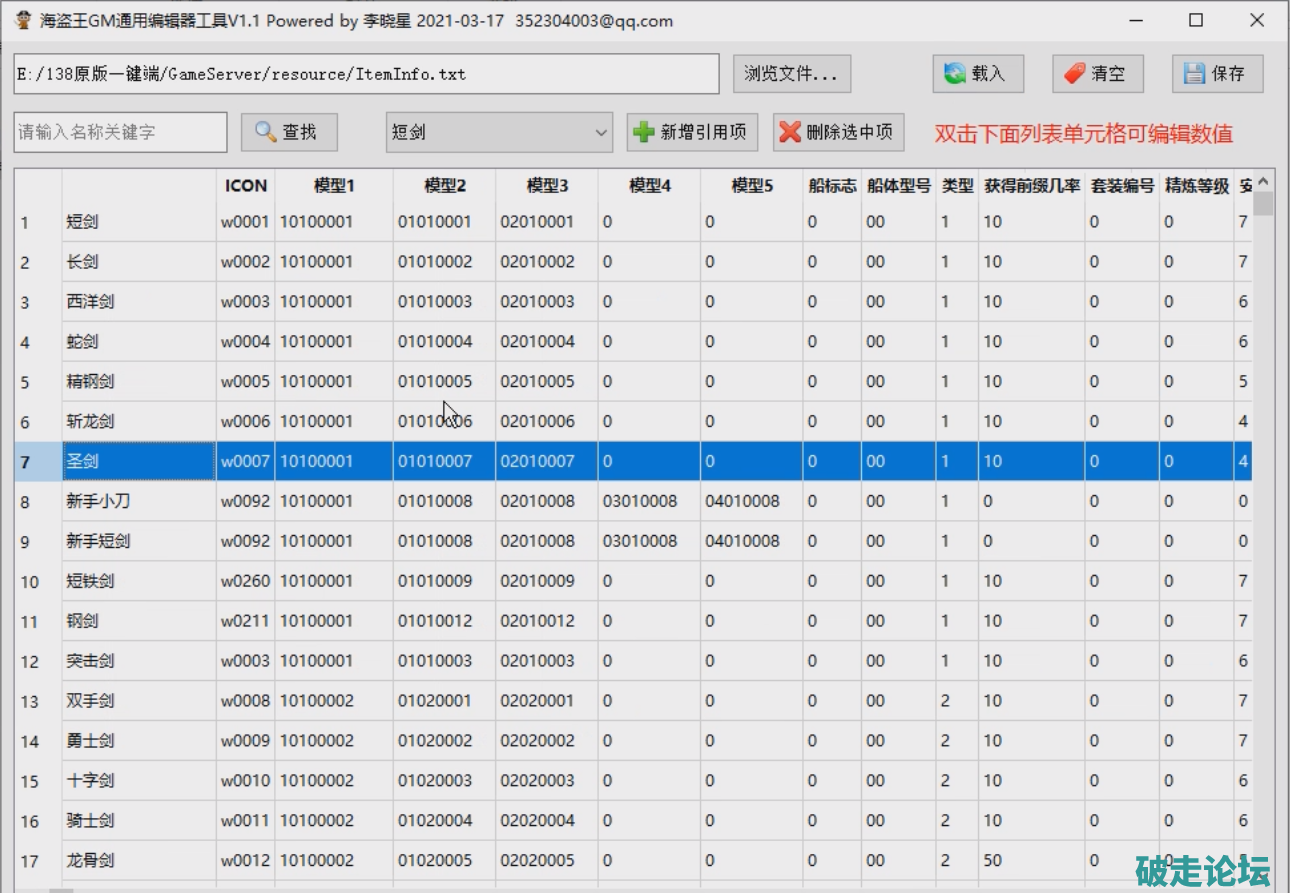Select row 17 named 龙骨剑
The image size is (1290, 893).
tap(138, 860)
